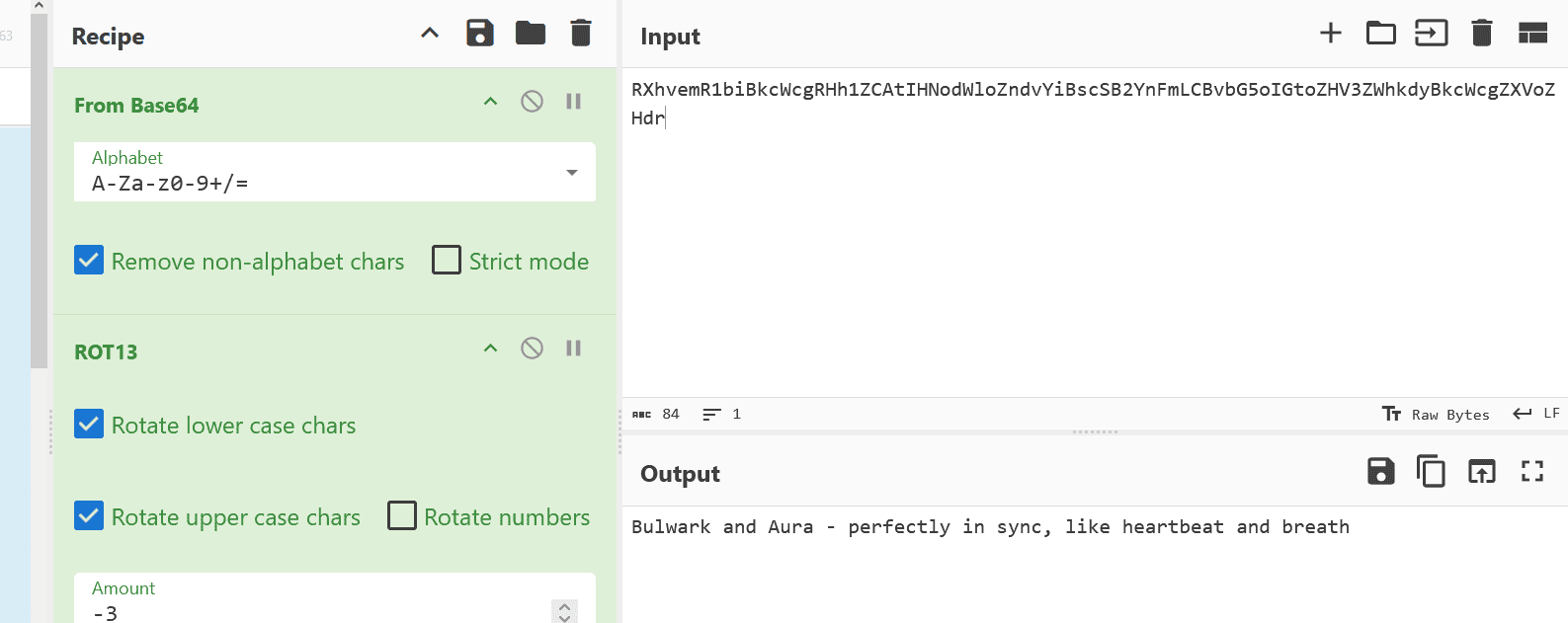Clear the recipe with trash icon
Viewport: 1568px width, 623px height.
[581, 34]
